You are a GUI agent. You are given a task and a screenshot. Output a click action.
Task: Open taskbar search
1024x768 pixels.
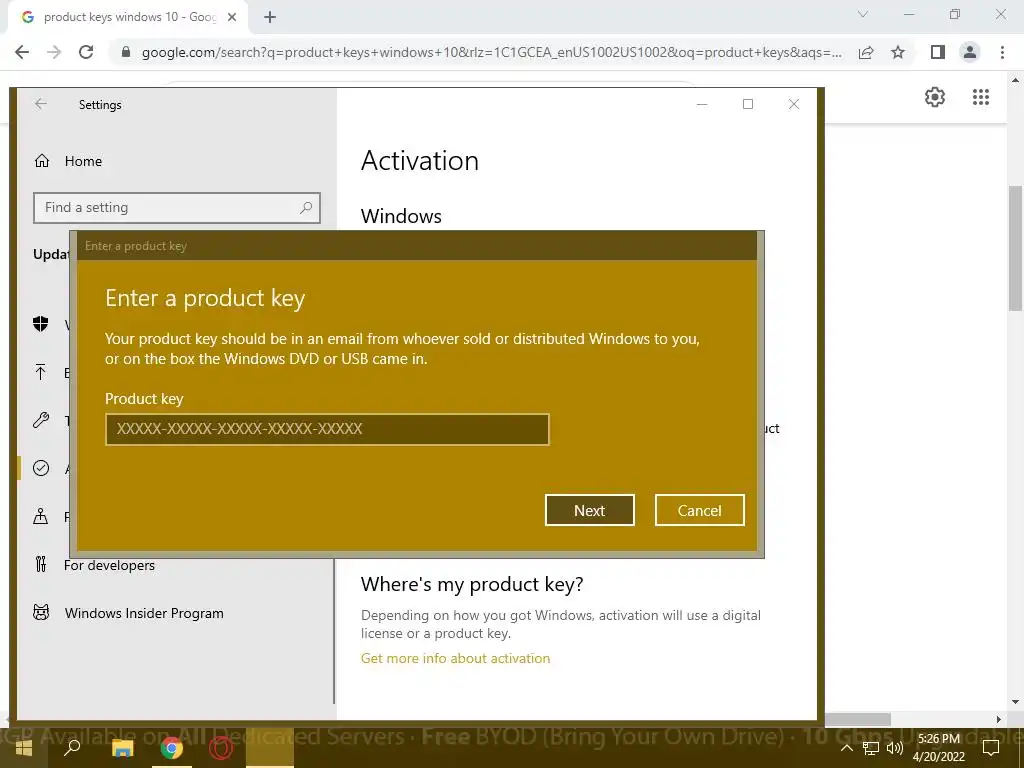click(72, 748)
